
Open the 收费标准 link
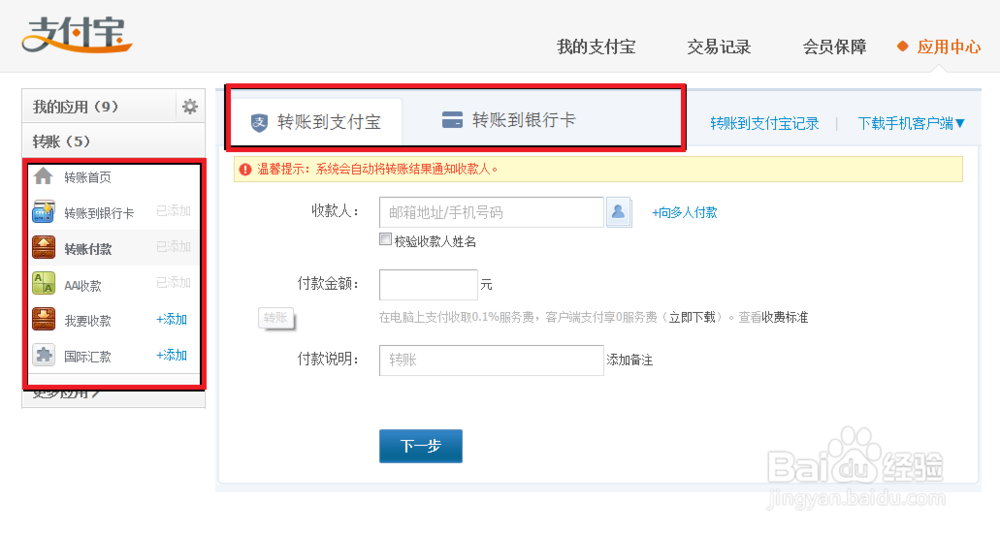(x=785, y=318)
